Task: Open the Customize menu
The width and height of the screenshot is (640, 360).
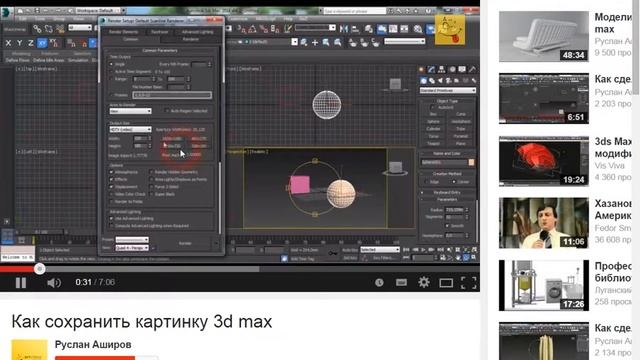Action: point(238,19)
